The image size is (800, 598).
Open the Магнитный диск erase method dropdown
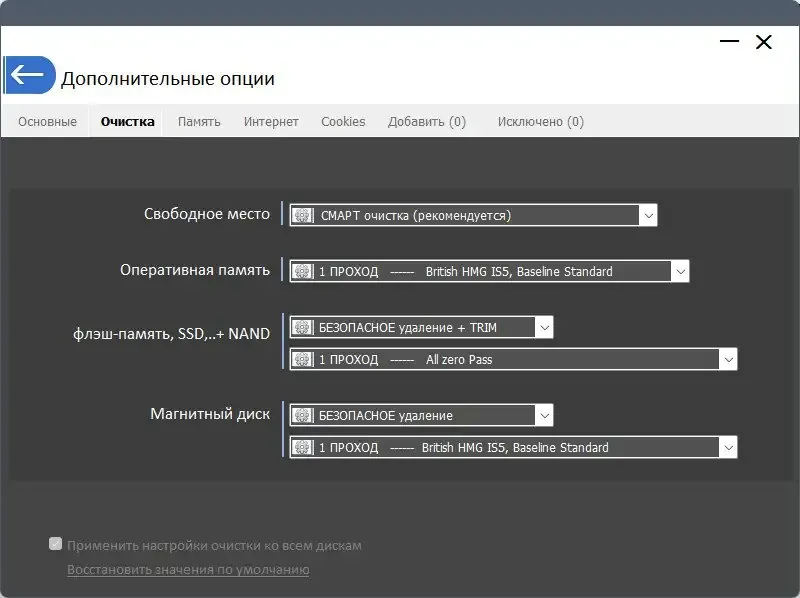[x=544, y=414]
